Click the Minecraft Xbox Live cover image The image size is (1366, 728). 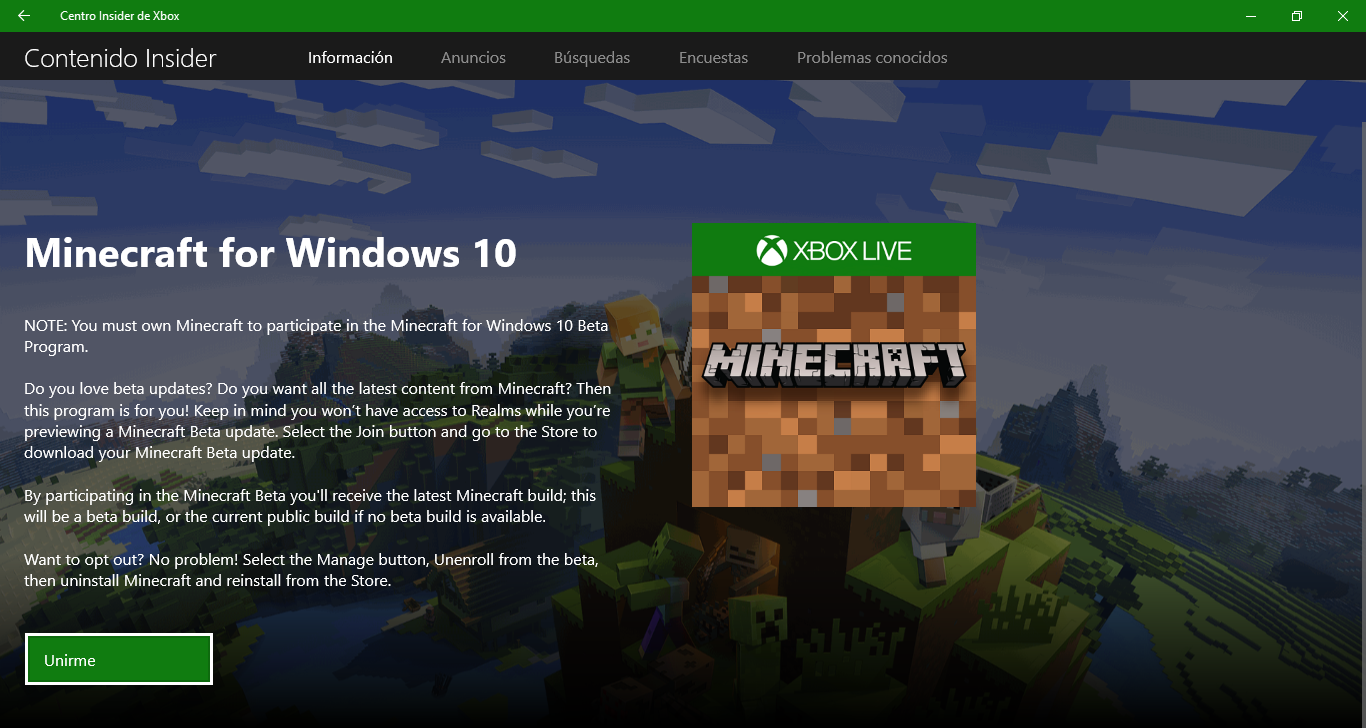(834, 365)
